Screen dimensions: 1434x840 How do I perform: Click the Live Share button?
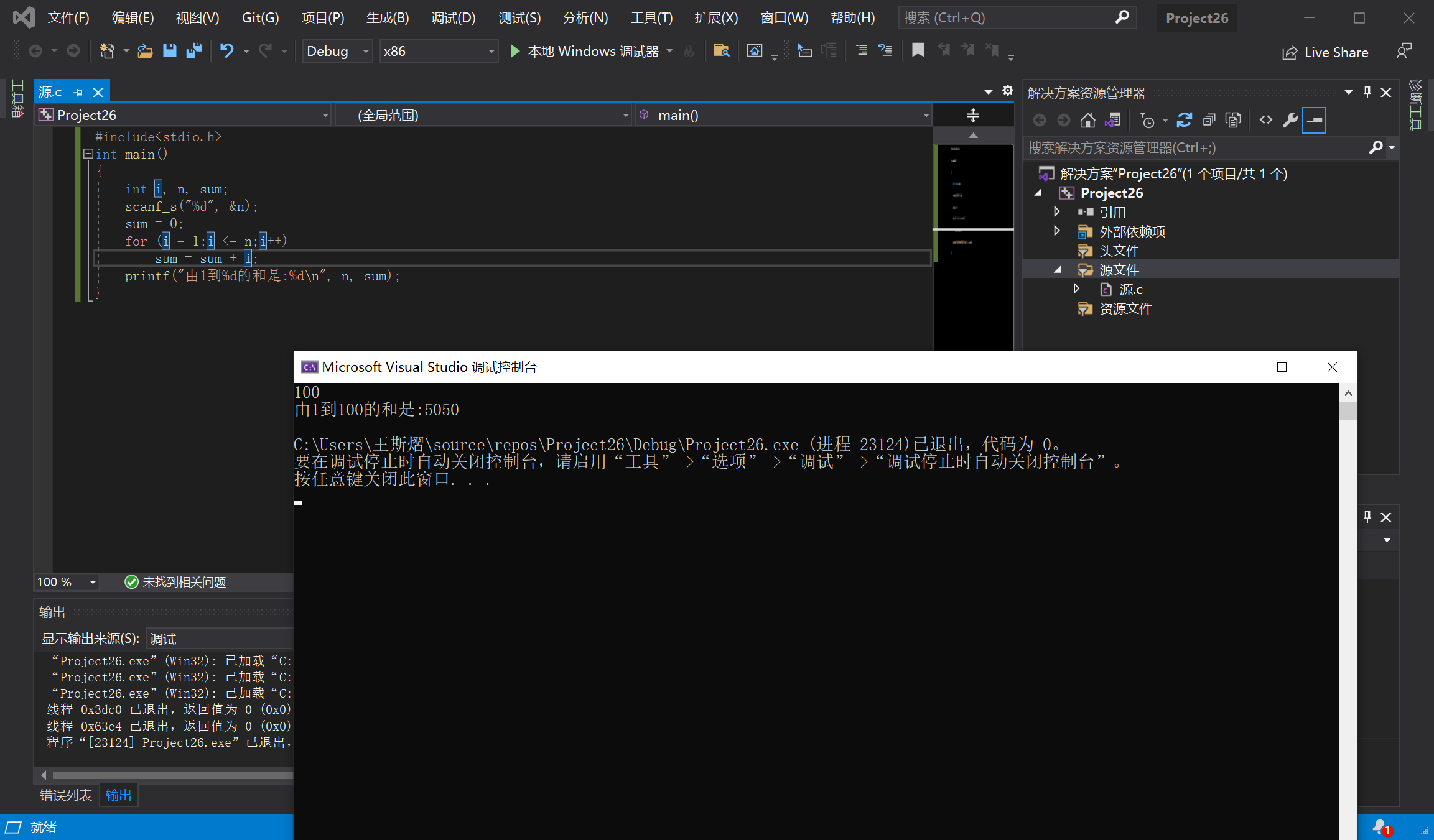point(1325,53)
